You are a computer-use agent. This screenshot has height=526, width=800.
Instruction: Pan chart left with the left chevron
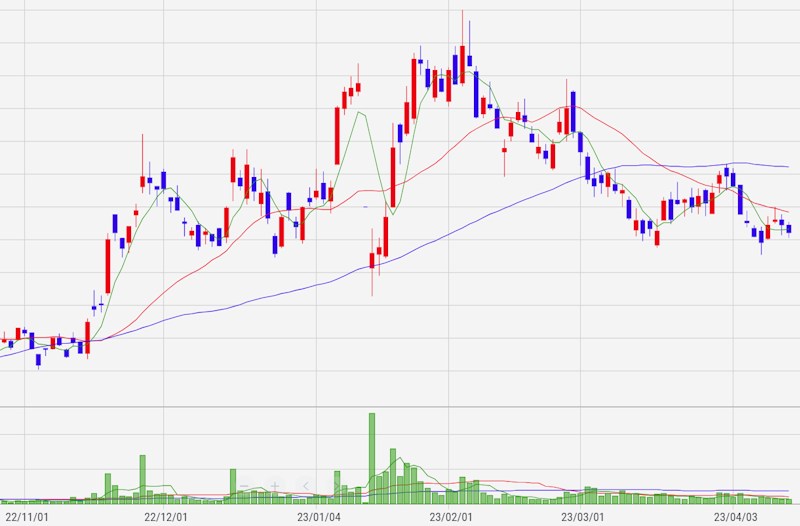click(x=306, y=486)
